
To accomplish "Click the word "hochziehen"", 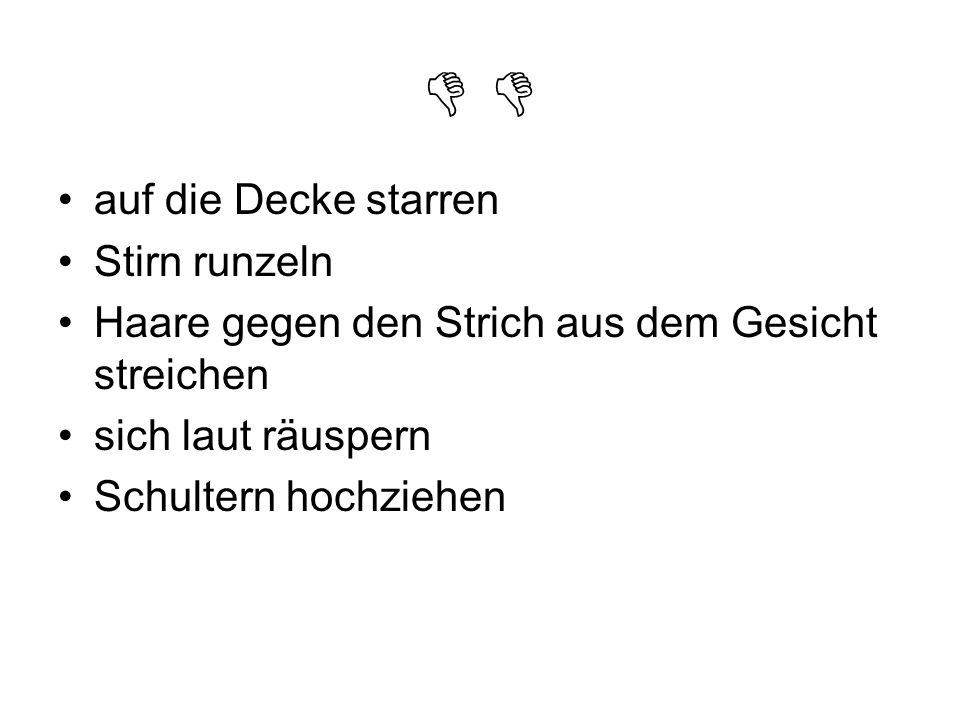I will [x=396, y=497].
